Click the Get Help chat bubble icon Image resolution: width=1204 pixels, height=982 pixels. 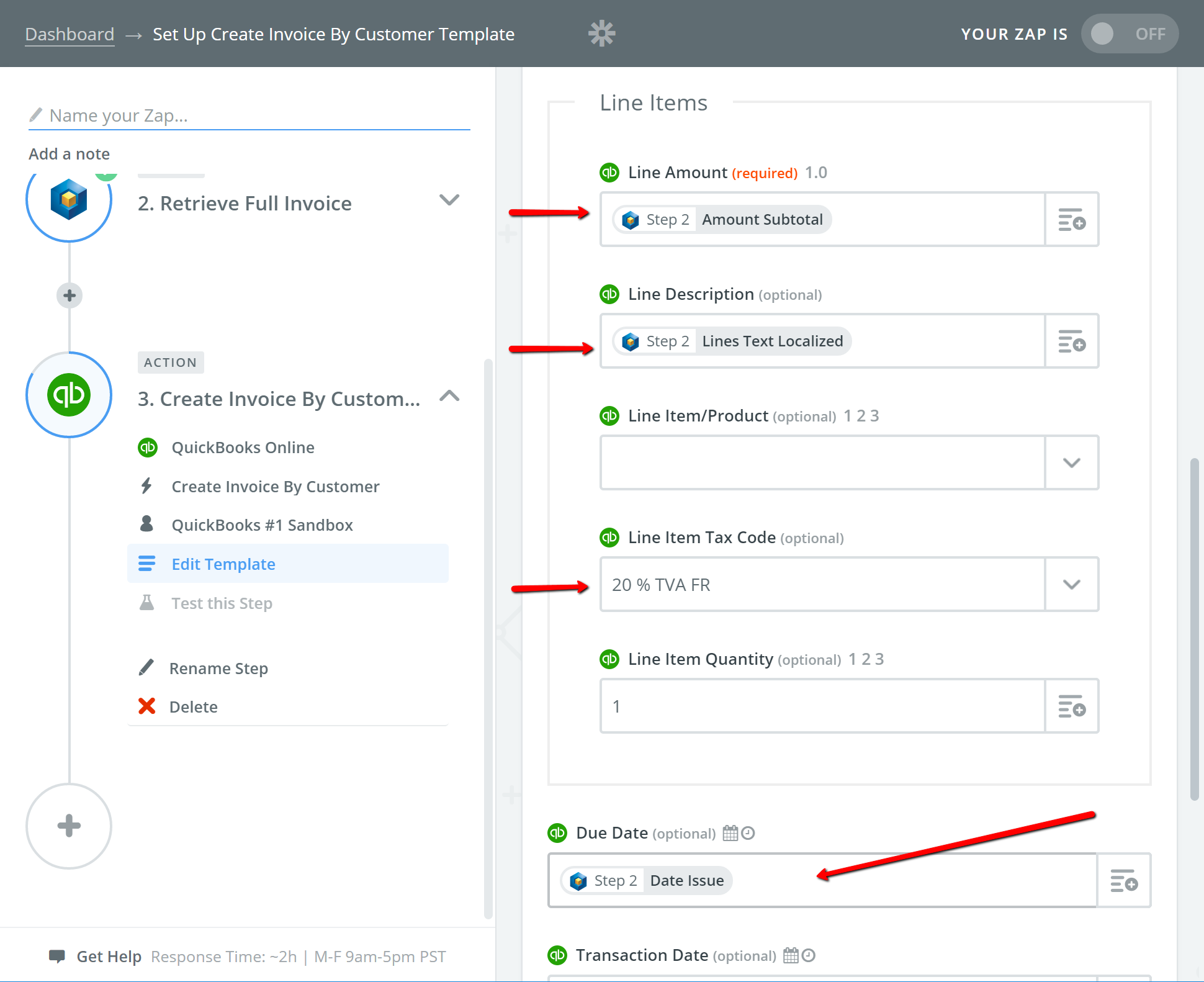tap(57, 957)
